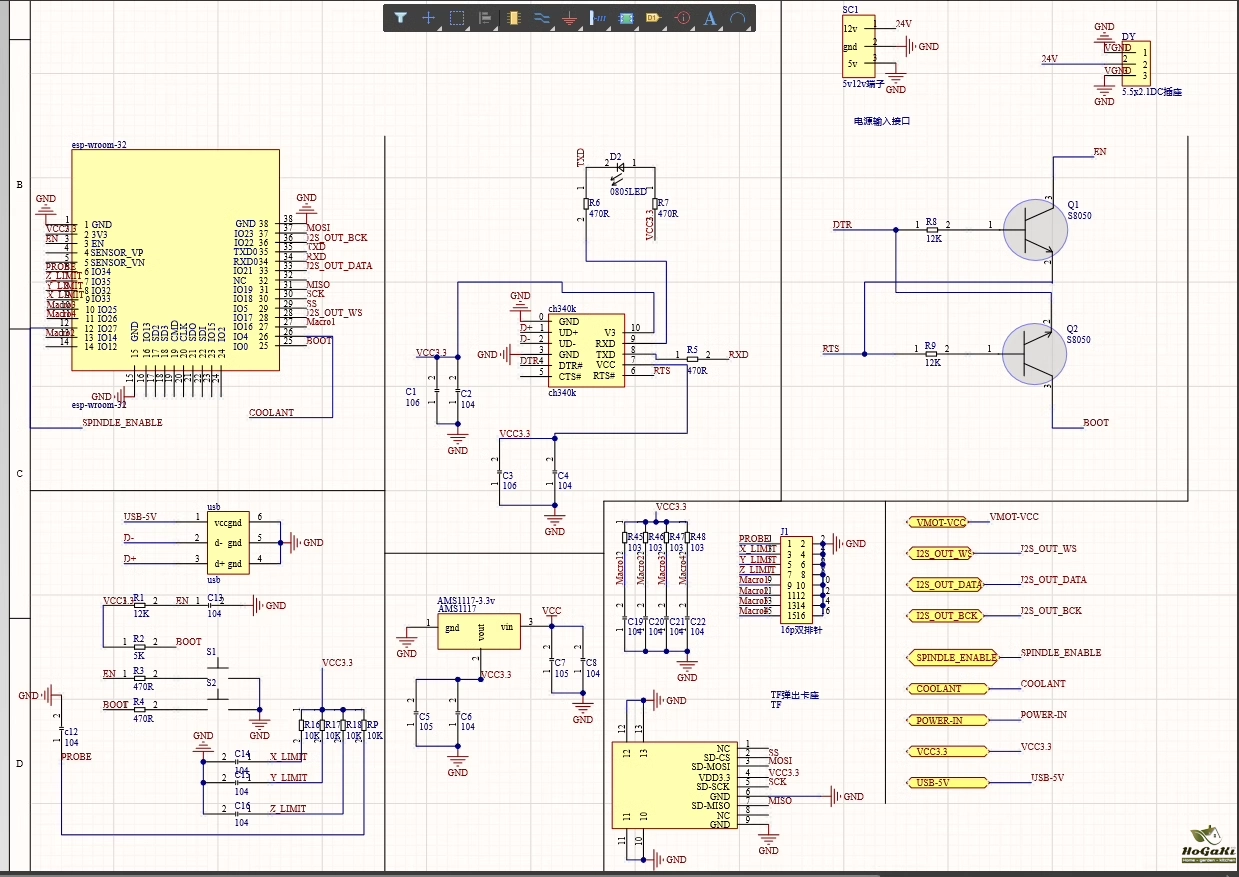Click the CH340K chip component
Image resolution: width=1239 pixels, height=877 pixels.
(x=587, y=349)
